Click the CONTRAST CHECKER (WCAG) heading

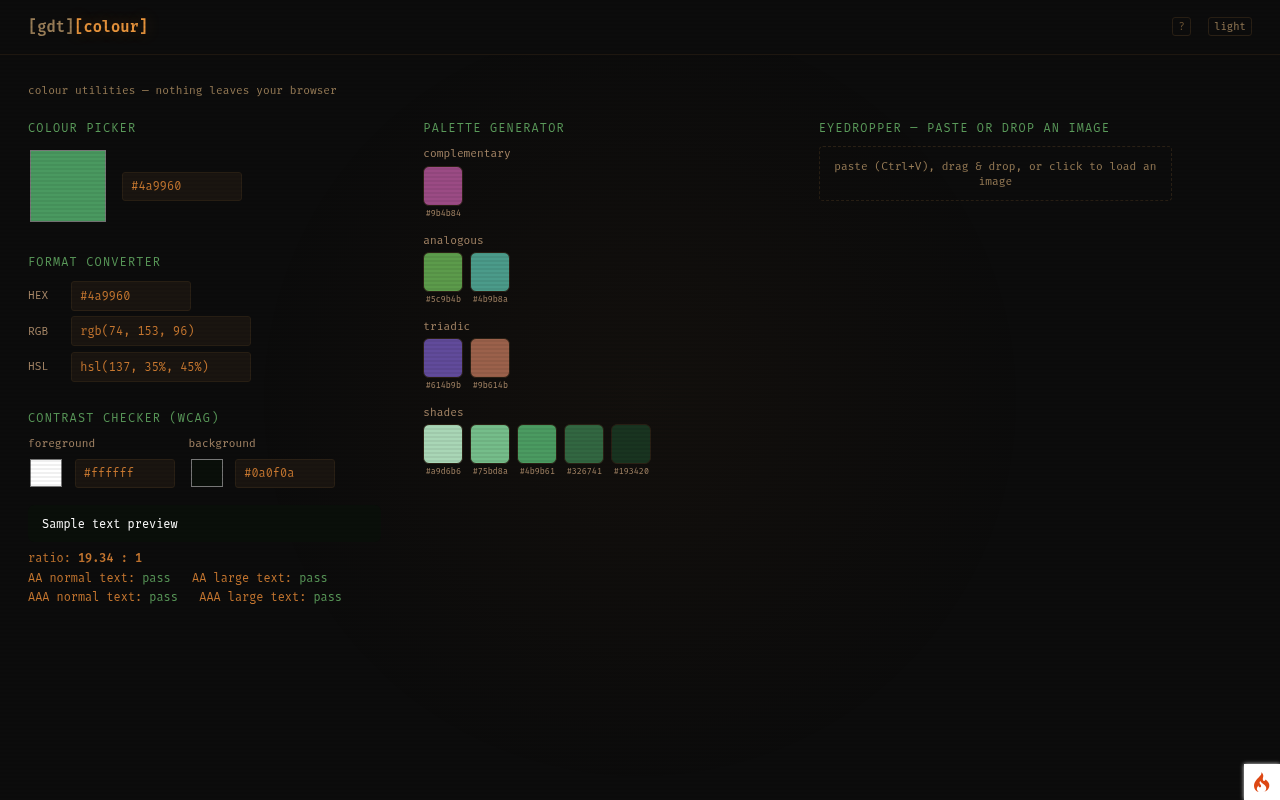coord(124,418)
